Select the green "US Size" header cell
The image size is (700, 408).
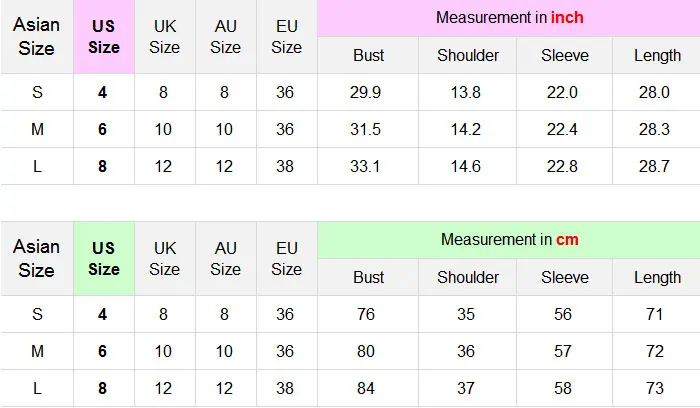(x=104, y=259)
